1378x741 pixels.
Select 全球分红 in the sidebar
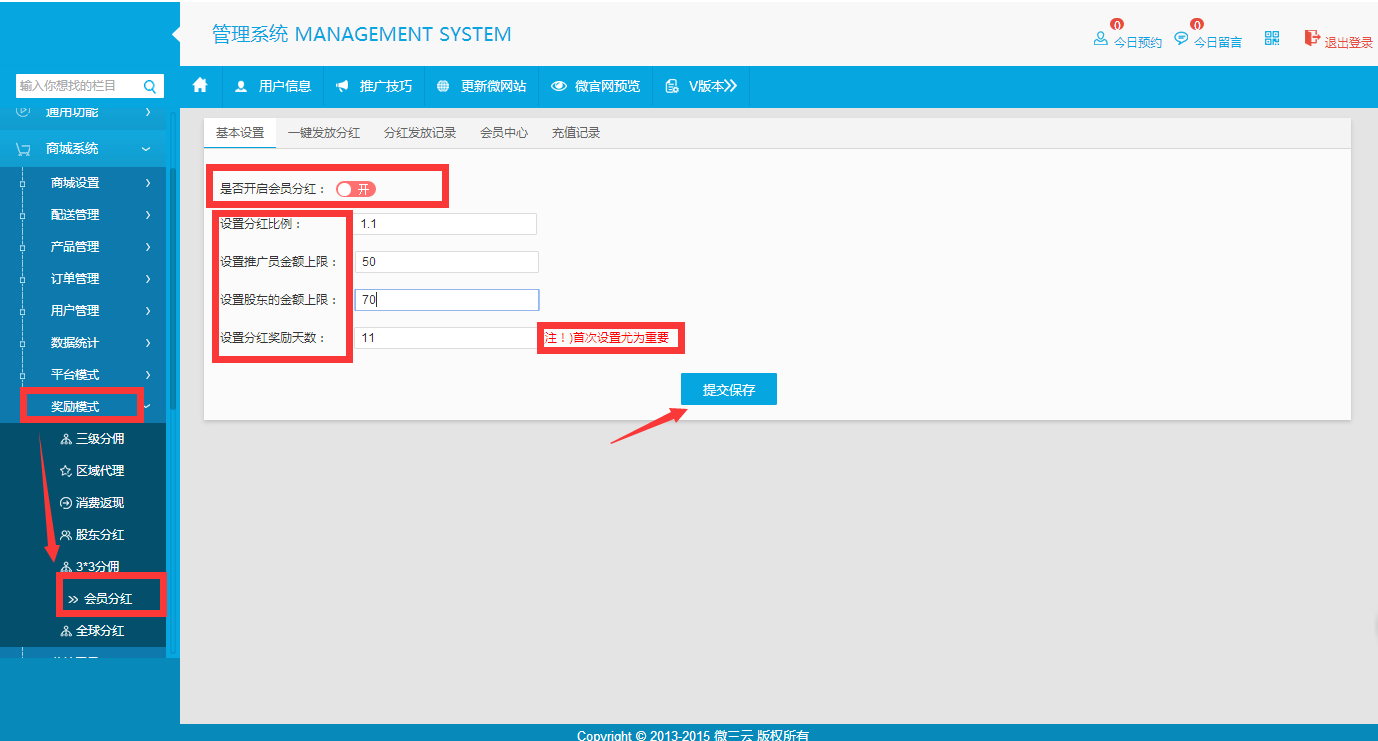[x=99, y=631]
